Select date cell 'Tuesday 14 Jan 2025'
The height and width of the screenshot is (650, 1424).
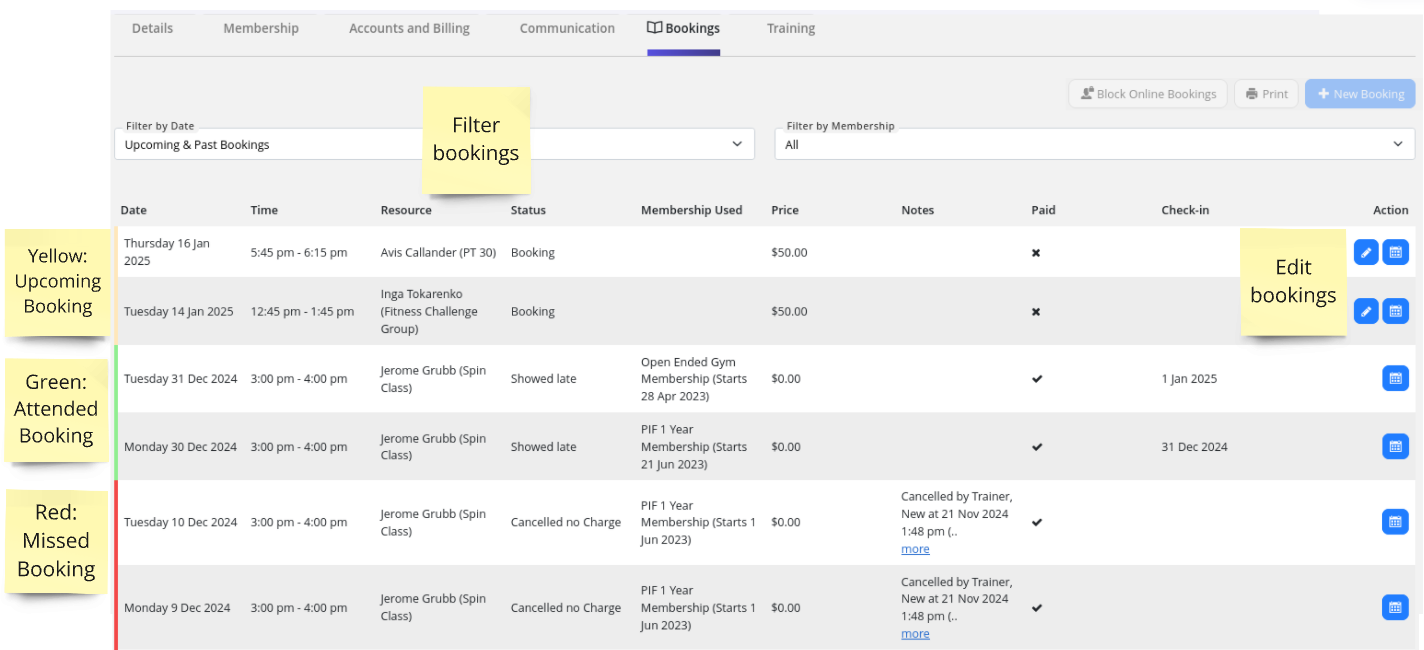click(x=179, y=312)
